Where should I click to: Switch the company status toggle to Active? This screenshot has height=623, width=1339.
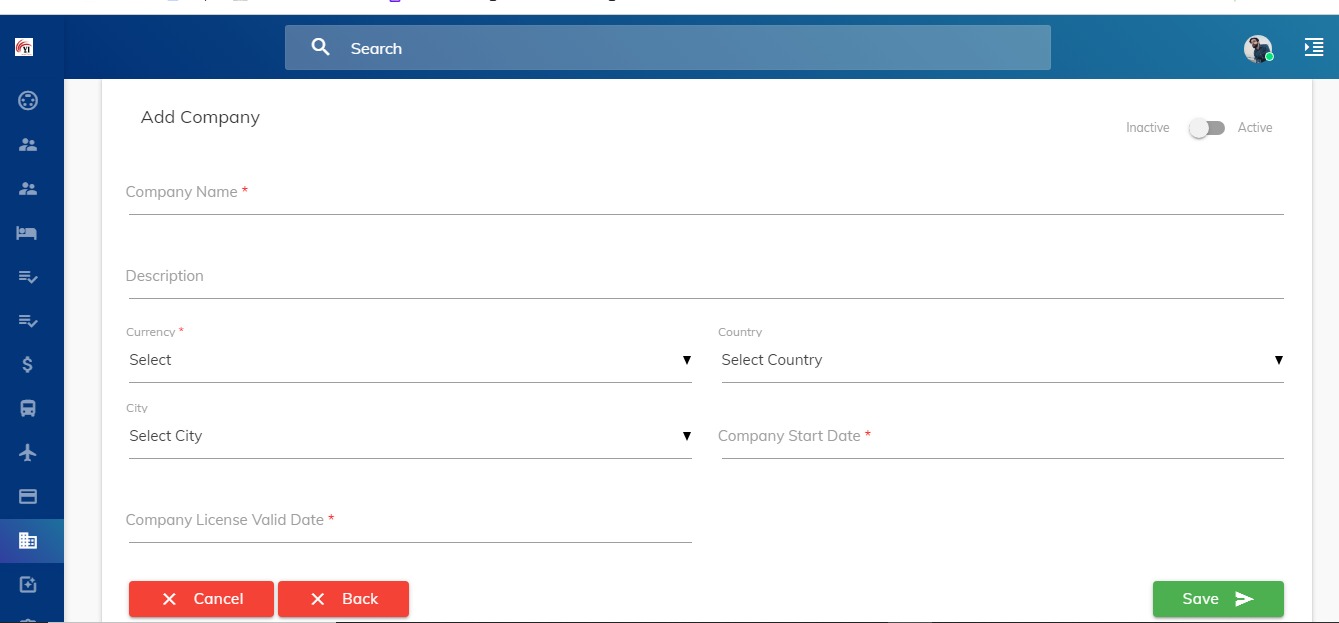pyautogui.click(x=1206, y=128)
